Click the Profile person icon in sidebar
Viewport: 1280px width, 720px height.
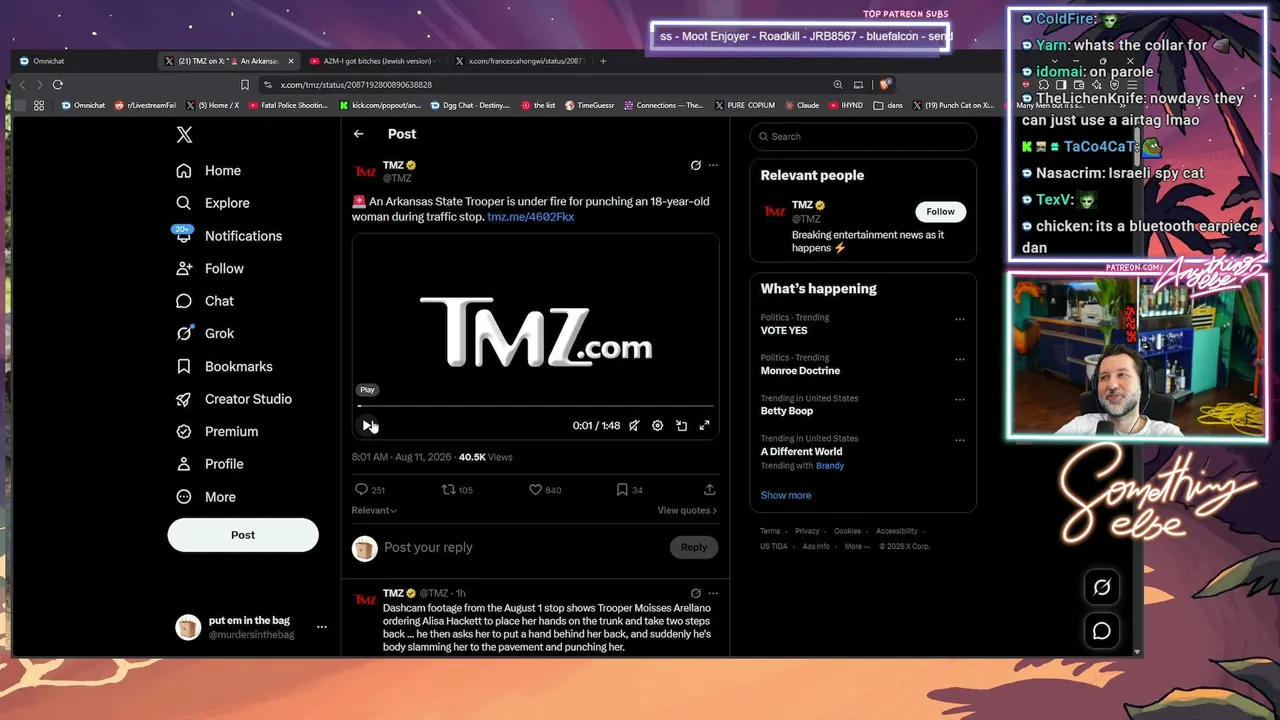pos(184,464)
